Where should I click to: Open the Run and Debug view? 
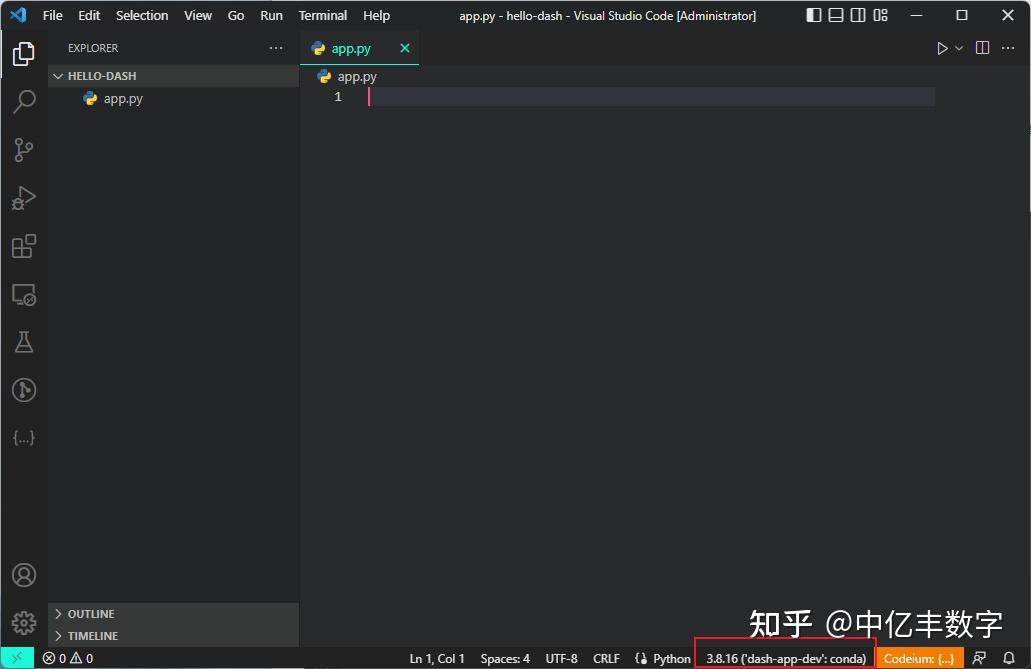pos(24,197)
